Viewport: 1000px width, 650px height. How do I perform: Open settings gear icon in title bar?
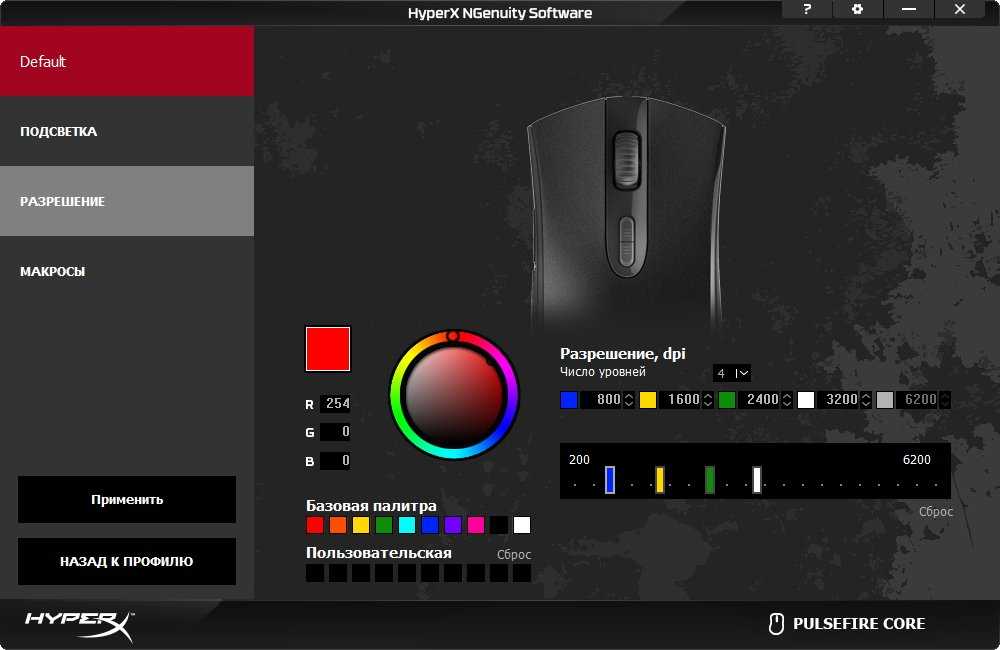[x=857, y=10]
